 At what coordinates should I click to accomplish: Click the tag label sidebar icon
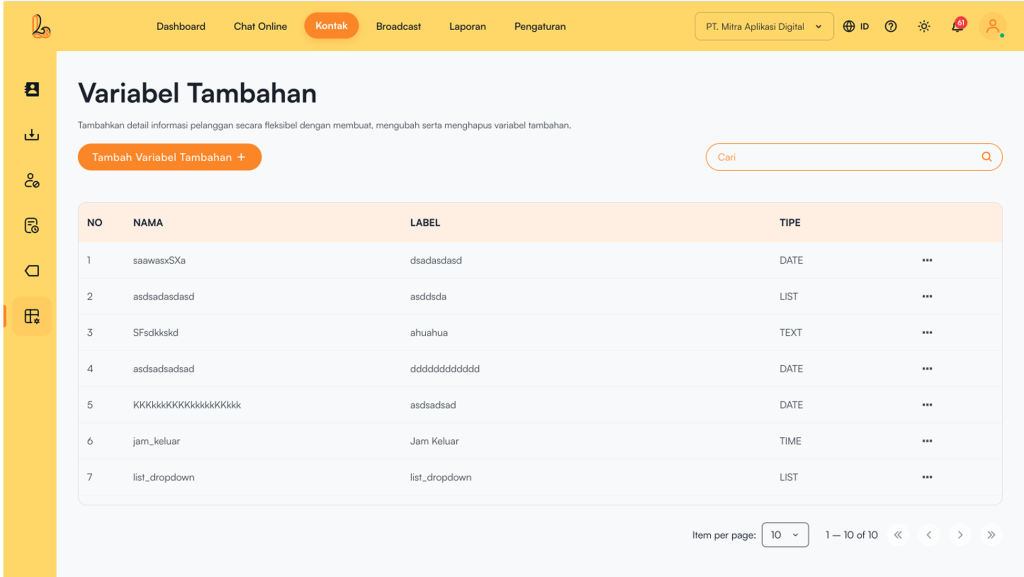click(x=31, y=271)
